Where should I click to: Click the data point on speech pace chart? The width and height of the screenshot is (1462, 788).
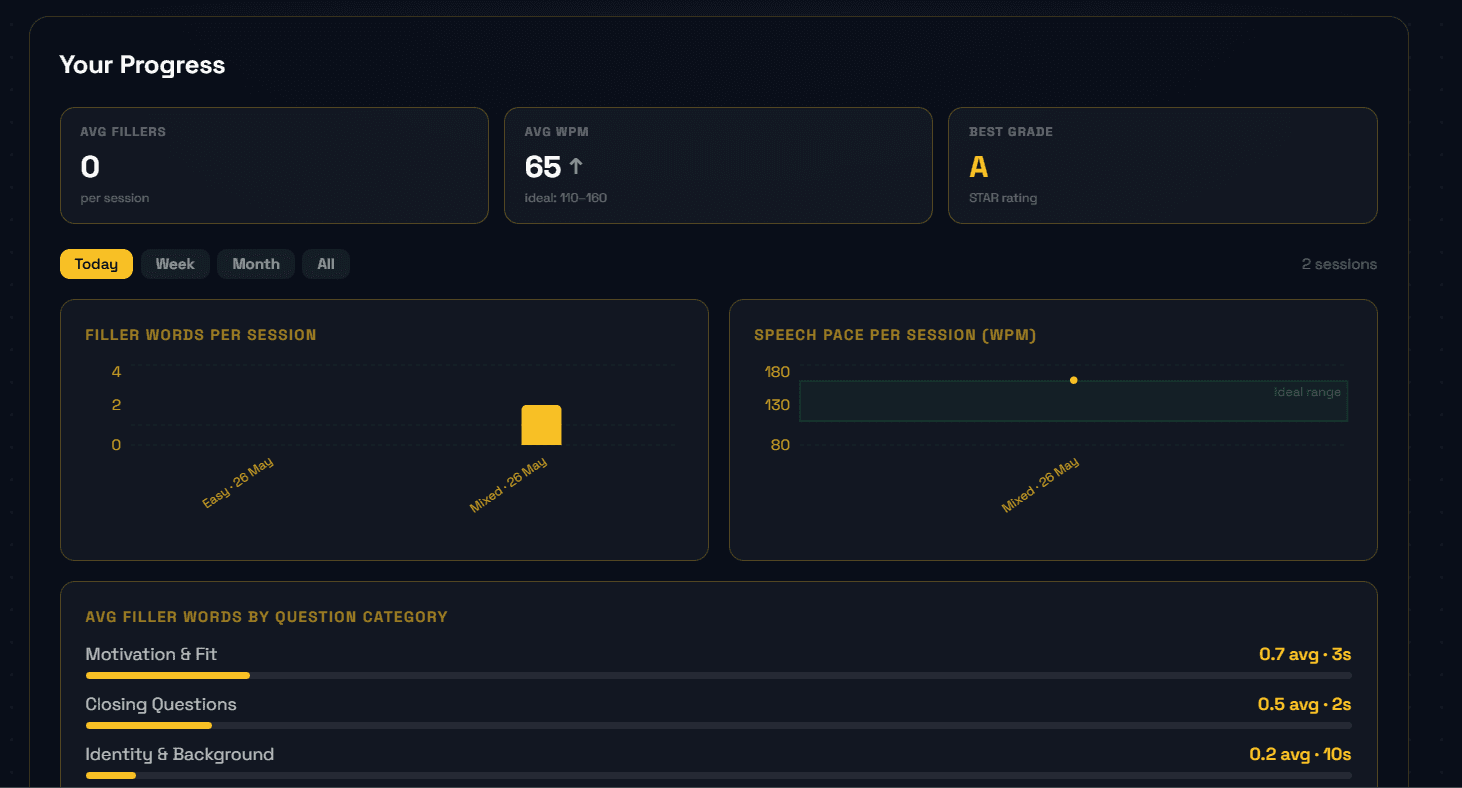tap(1074, 380)
